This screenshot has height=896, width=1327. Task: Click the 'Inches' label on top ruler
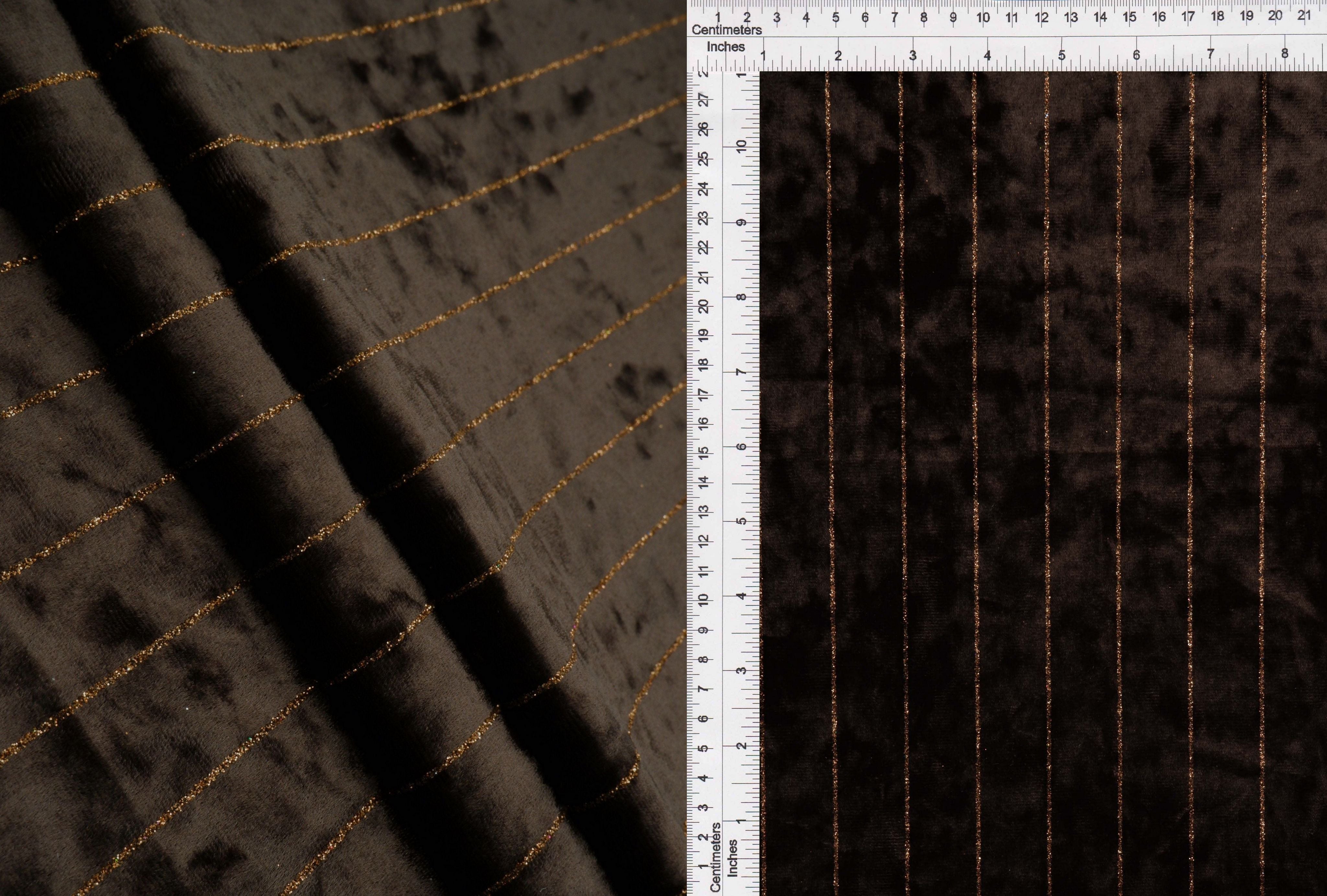click(x=726, y=47)
